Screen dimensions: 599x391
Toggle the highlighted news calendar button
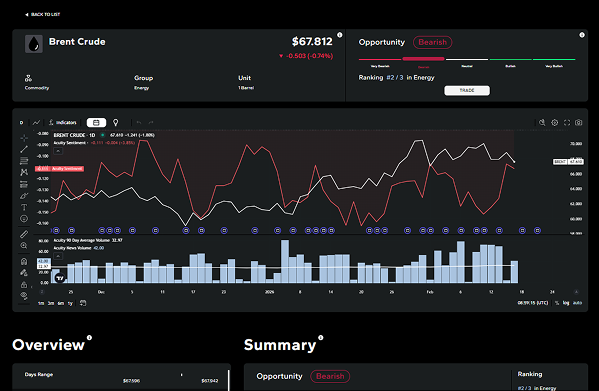click(x=96, y=123)
